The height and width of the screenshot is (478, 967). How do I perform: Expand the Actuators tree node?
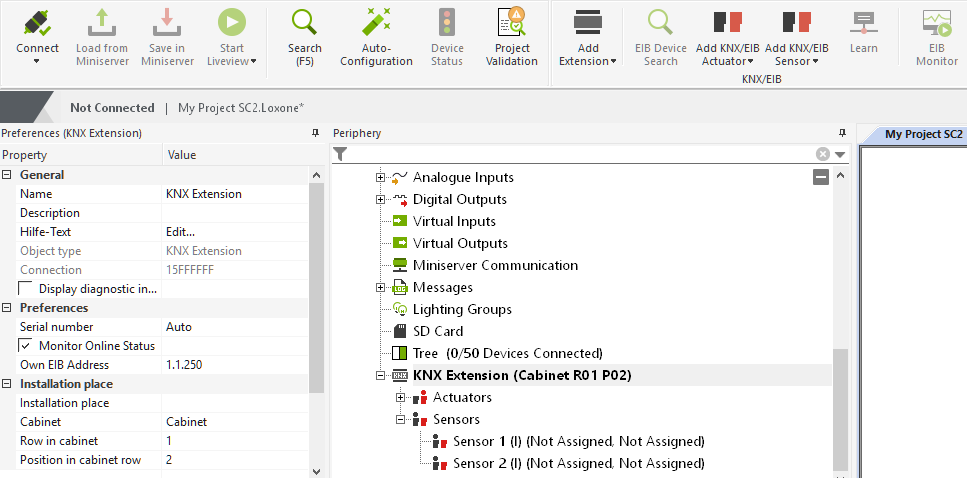click(400, 397)
